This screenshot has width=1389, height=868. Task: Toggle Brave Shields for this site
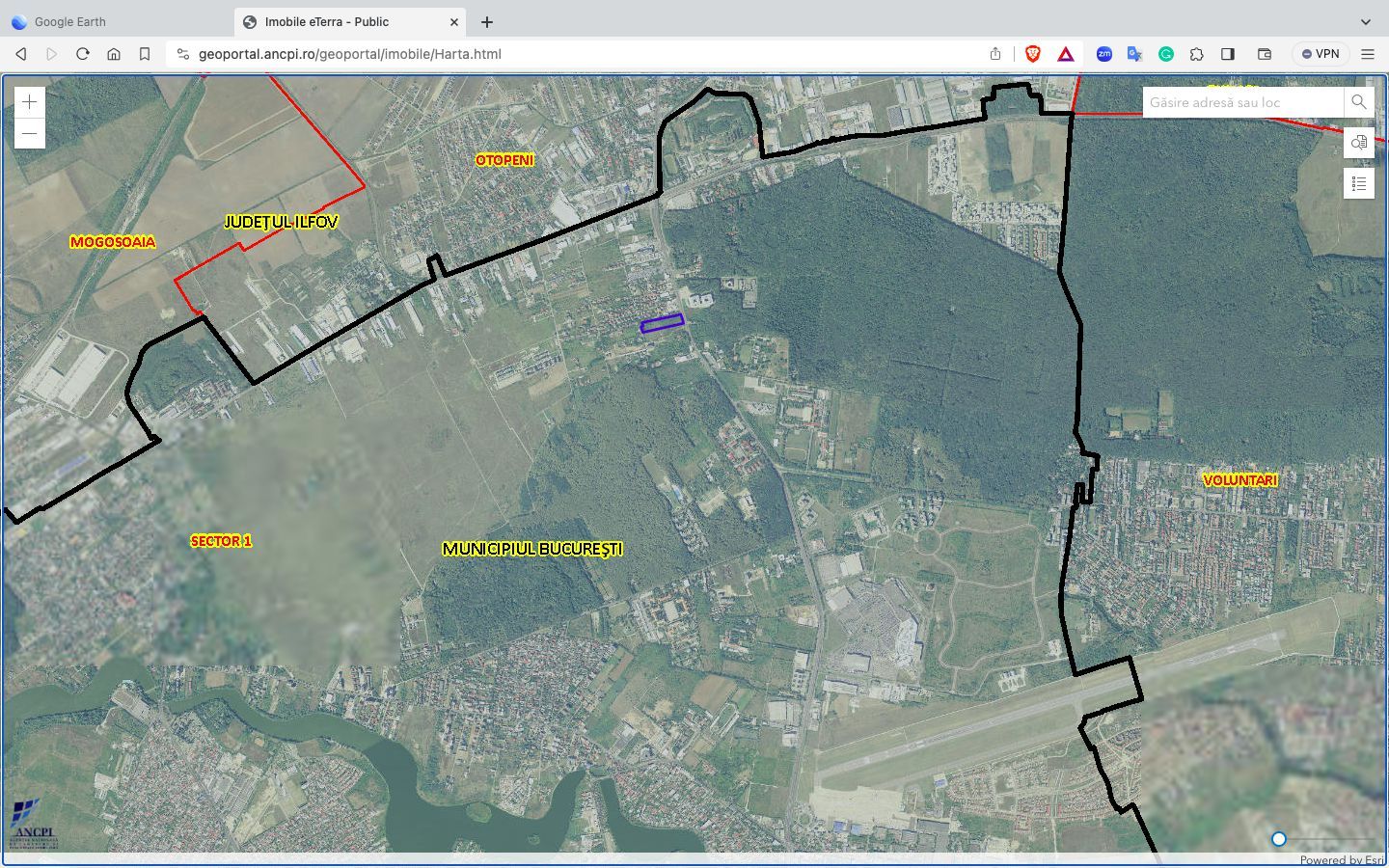click(x=1032, y=54)
